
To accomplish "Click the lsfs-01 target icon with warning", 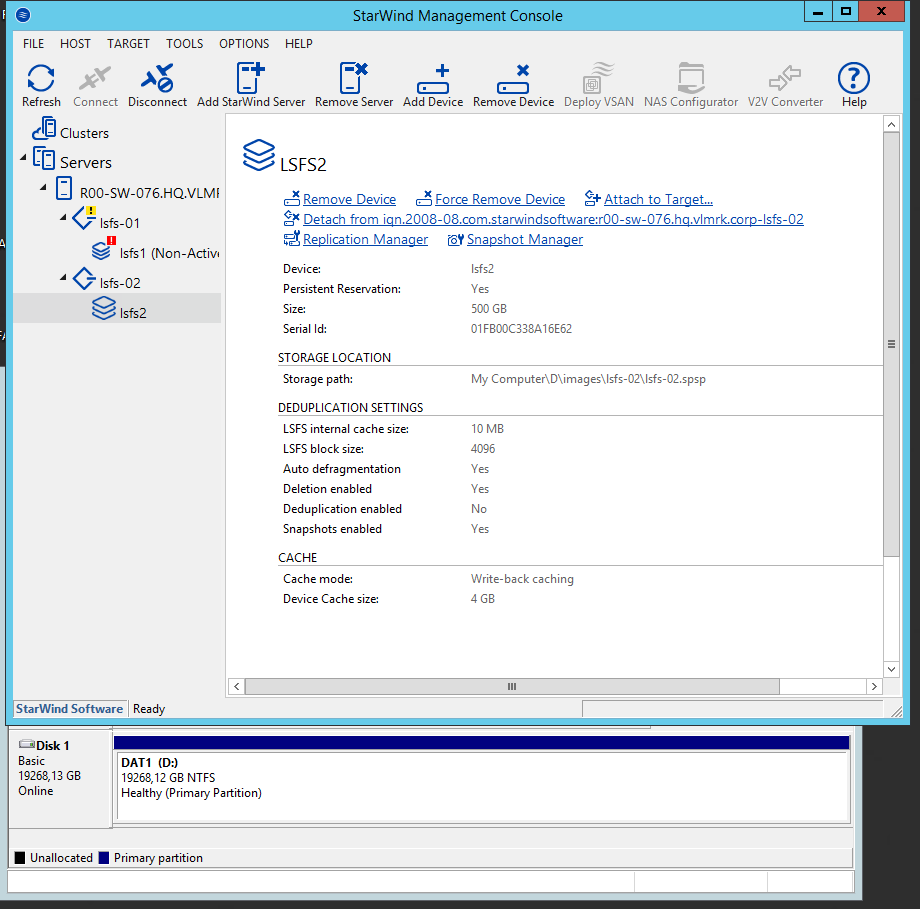I will (84, 218).
